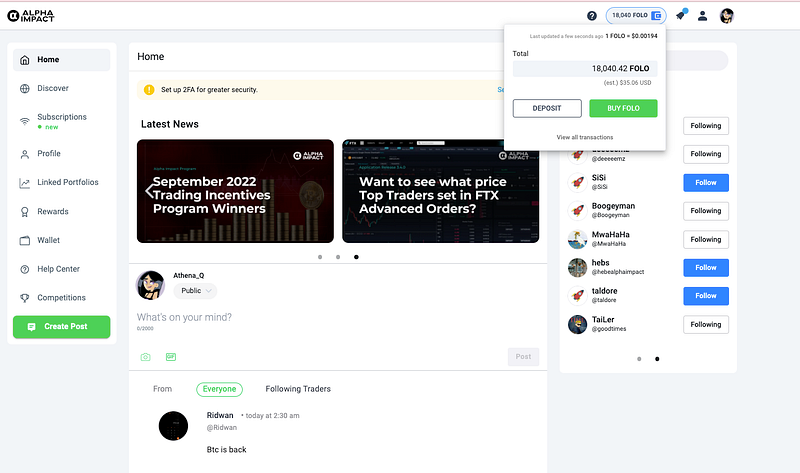
Task: Unfollow MwaHaHa via Following button
Action: click(706, 239)
